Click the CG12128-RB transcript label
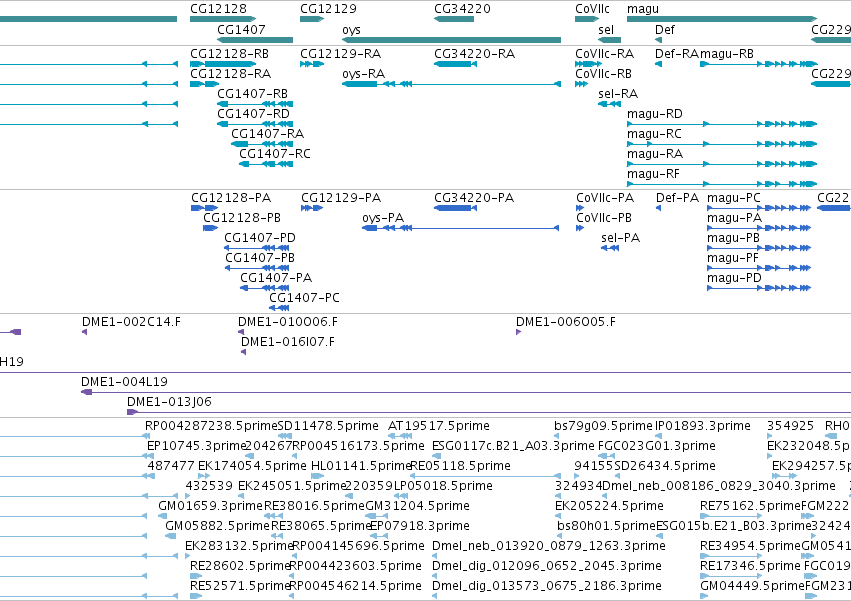The image size is (851, 601). pyautogui.click(x=229, y=54)
